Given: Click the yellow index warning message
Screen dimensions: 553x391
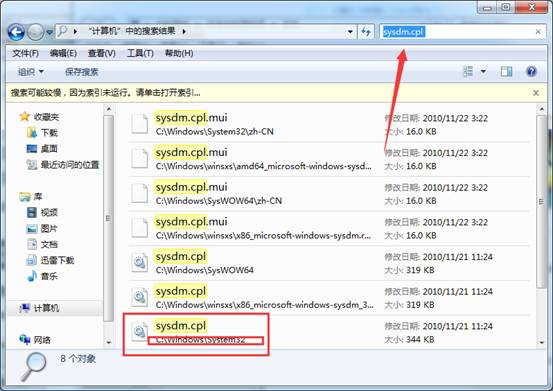Looking at the screenshot, I should point(105,93).
